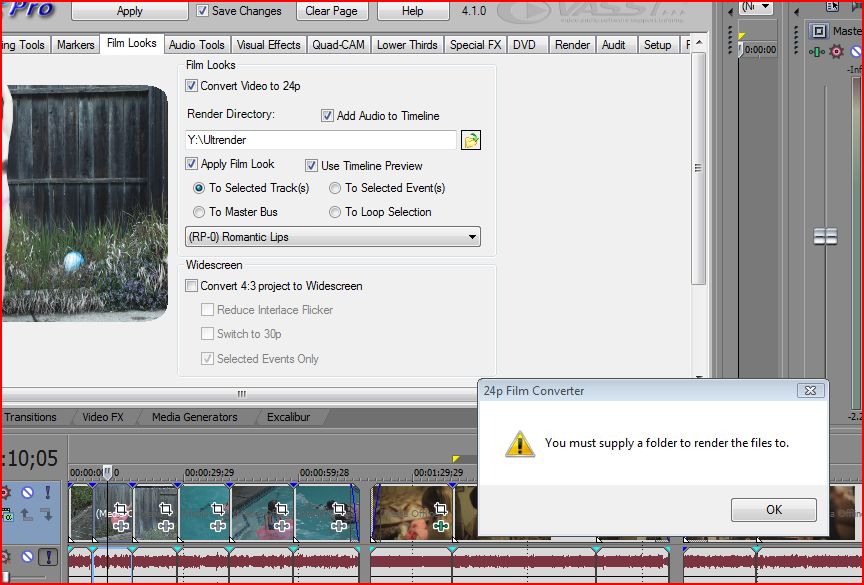Viewport: 864px width, 585px height.
Task: Show the Excalibur tab
Action: pos(289,417)
